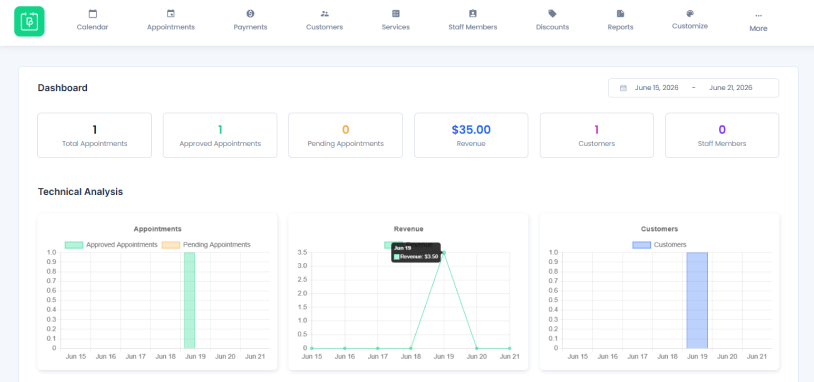Click the Appointments chart title
Image resolution: width=814 pixels, height=382 pixels.
(158, 229)
